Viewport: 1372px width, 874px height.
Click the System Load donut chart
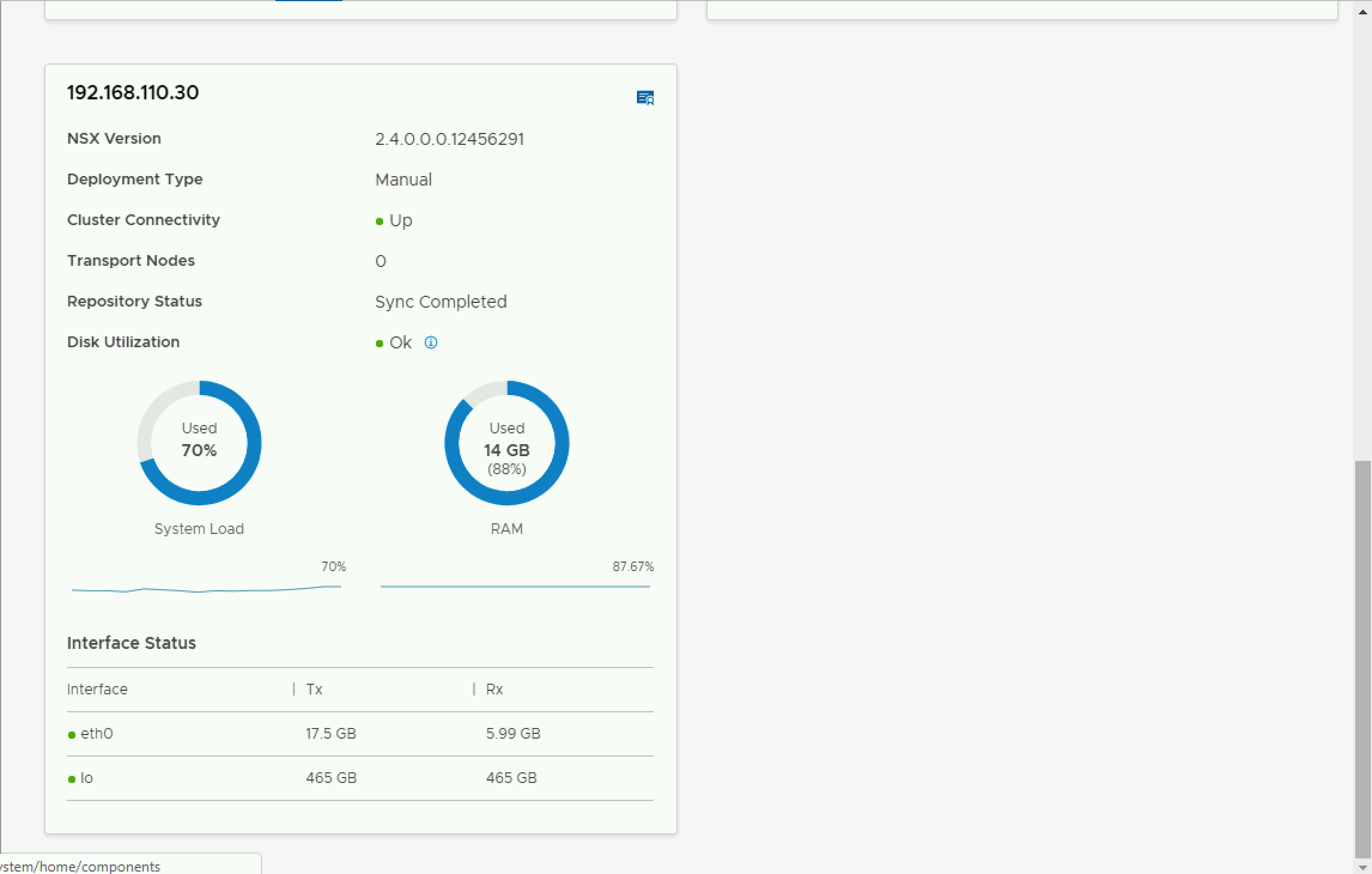click(199, 443)
